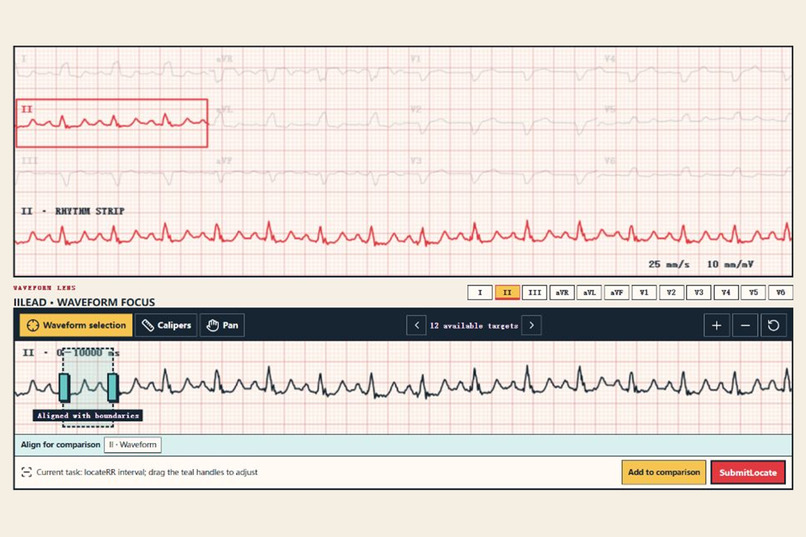
Task: Zoom in with the plus icon
Action: (x=717, y=325)
